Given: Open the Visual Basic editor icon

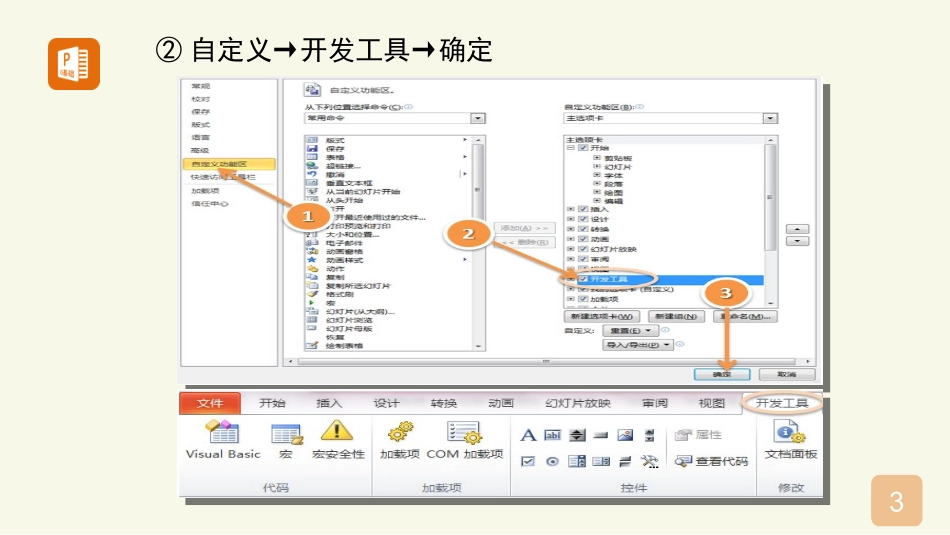Looking at the screenshot, I should click(x=222, y=432).
